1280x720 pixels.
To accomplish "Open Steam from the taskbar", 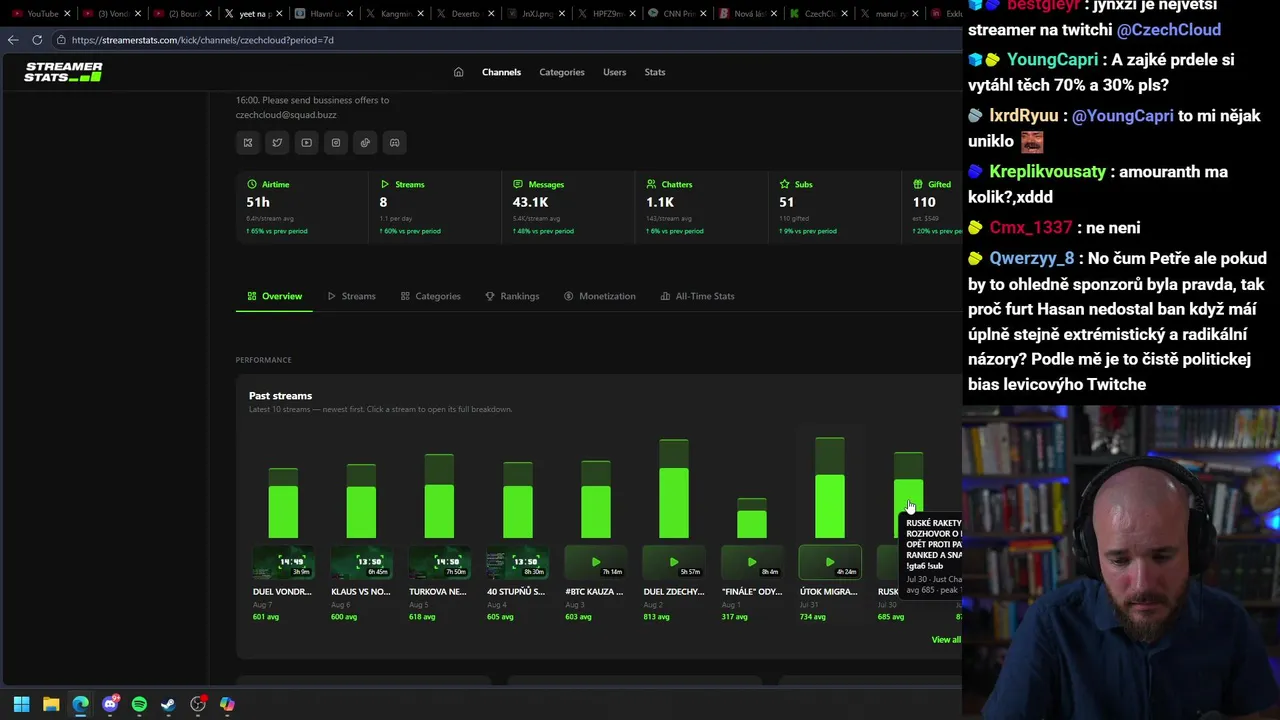I will click(x=168, y=704).
